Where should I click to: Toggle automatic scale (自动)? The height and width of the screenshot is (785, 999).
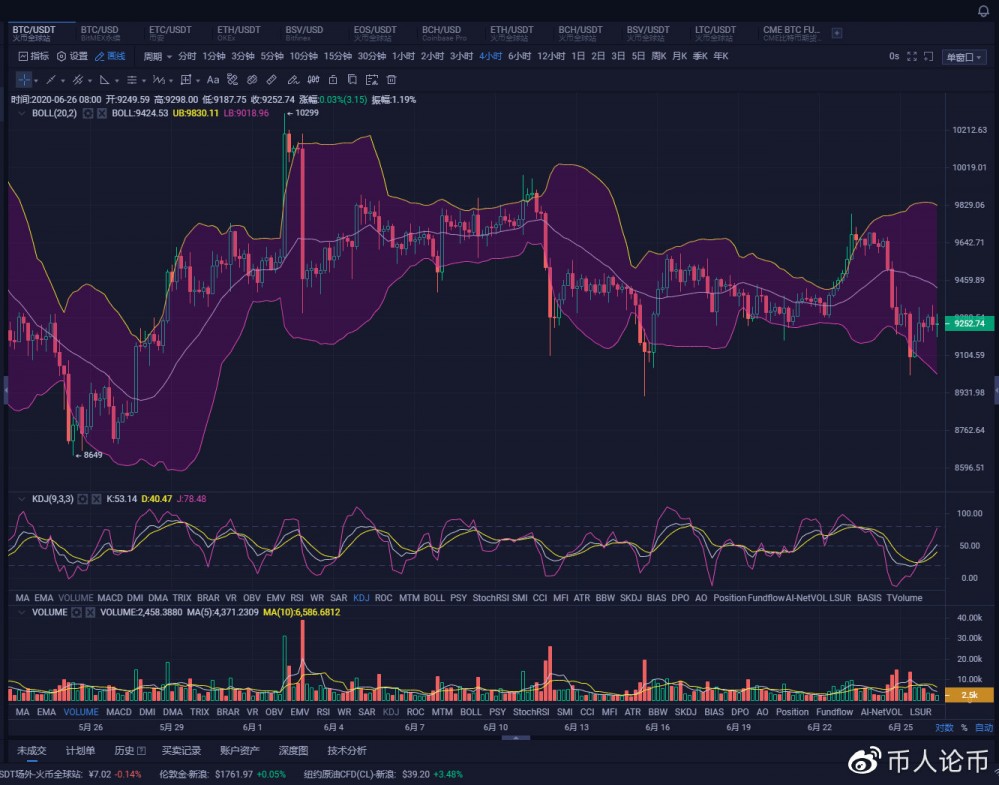coord(984,728)
